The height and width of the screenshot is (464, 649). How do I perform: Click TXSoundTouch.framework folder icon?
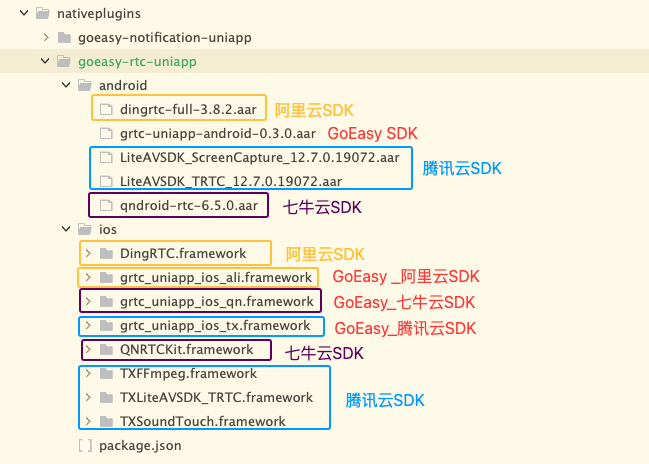[106, 421]
